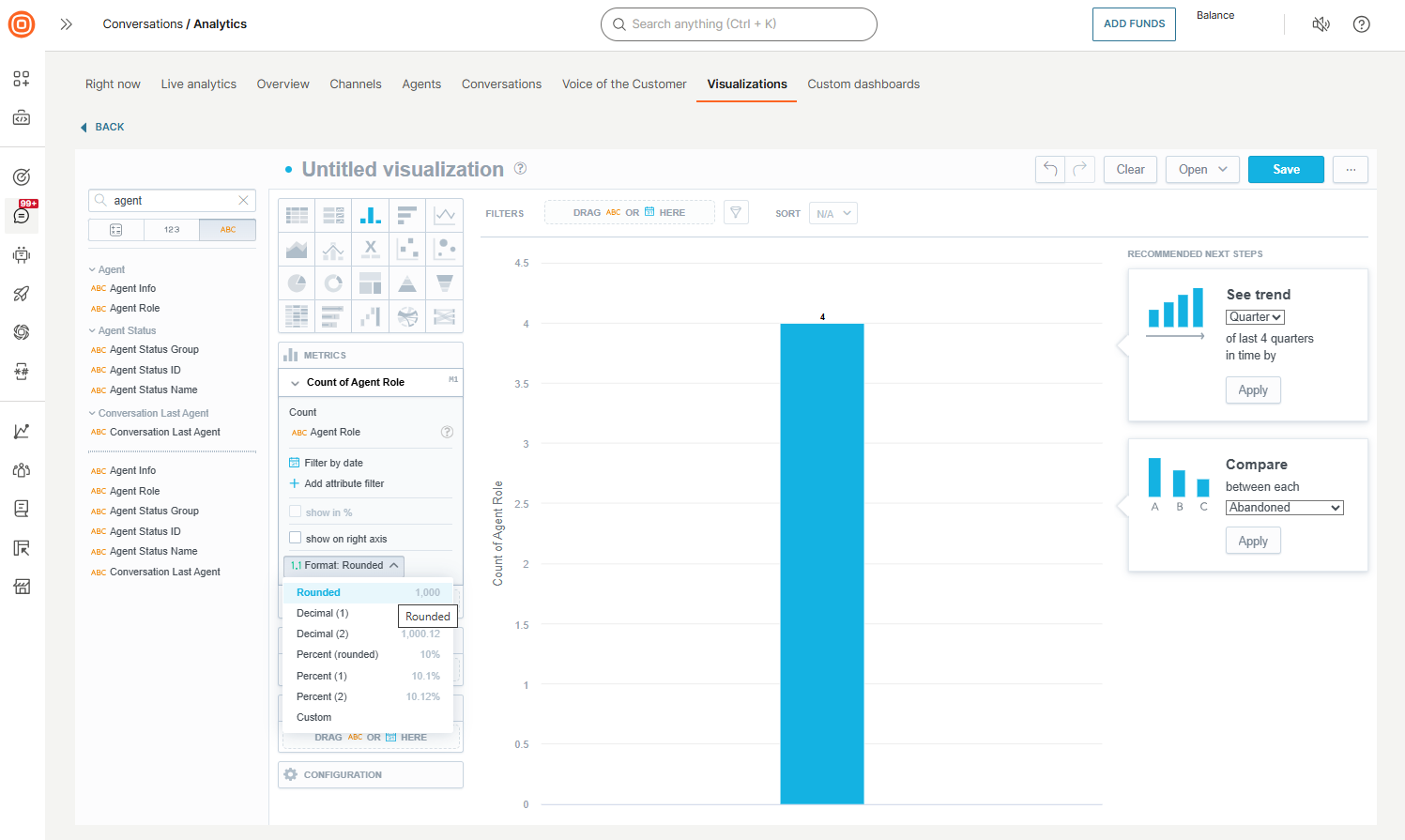Select the pie chart visualization type
The image size is (1405, 840).
[x=297, y=283]
